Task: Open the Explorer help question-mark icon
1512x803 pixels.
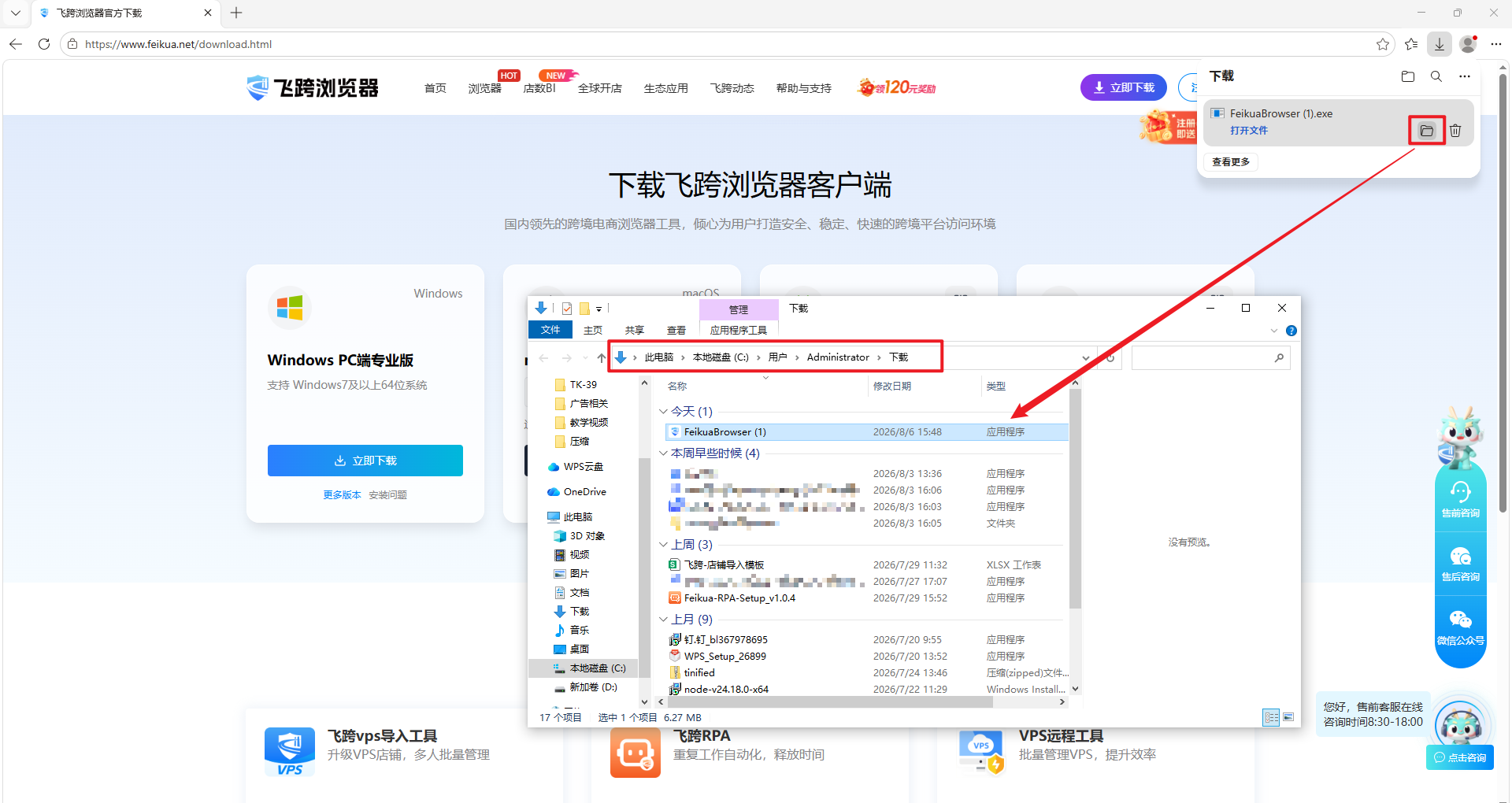Action: click(1291, 331)
